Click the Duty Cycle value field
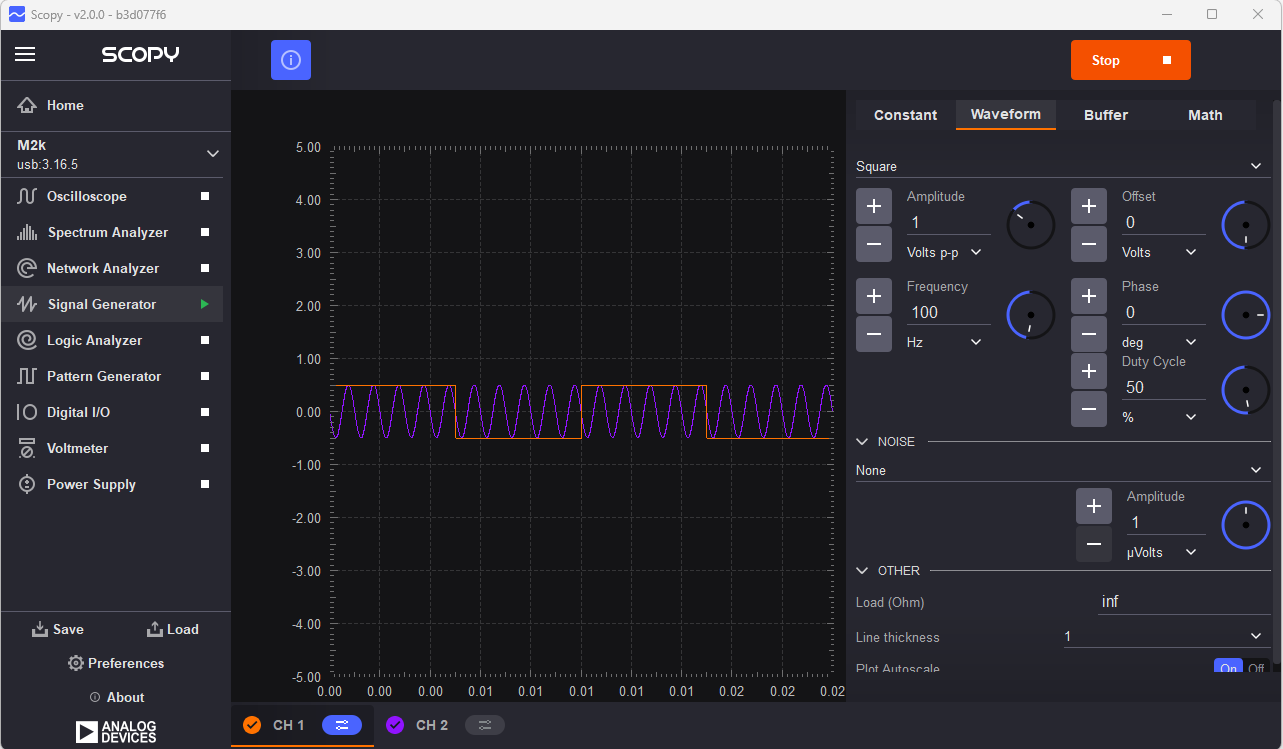 tap(1163, 387)
